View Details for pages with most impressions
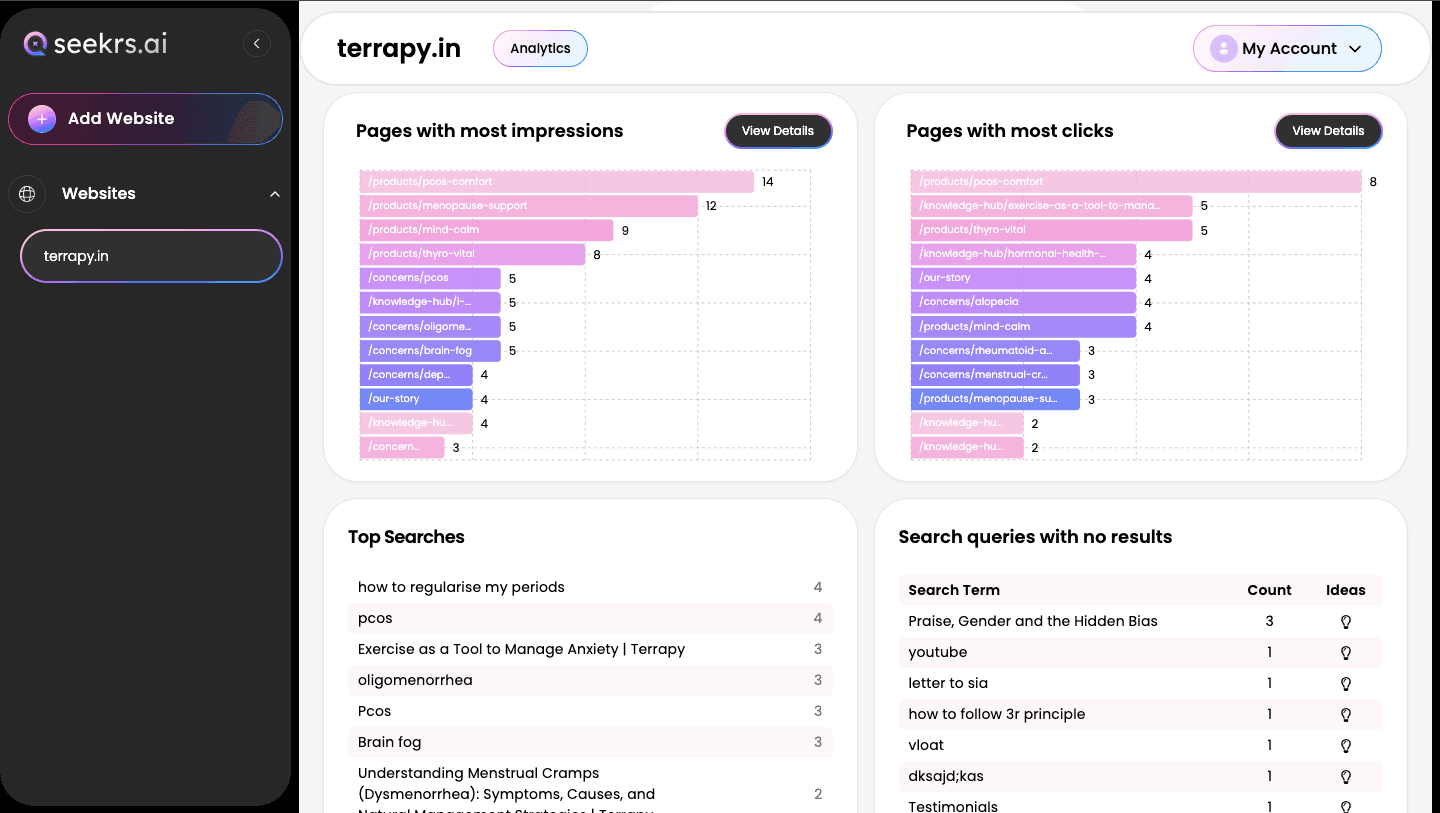1440x813 pixels. [x=778, y=131]
